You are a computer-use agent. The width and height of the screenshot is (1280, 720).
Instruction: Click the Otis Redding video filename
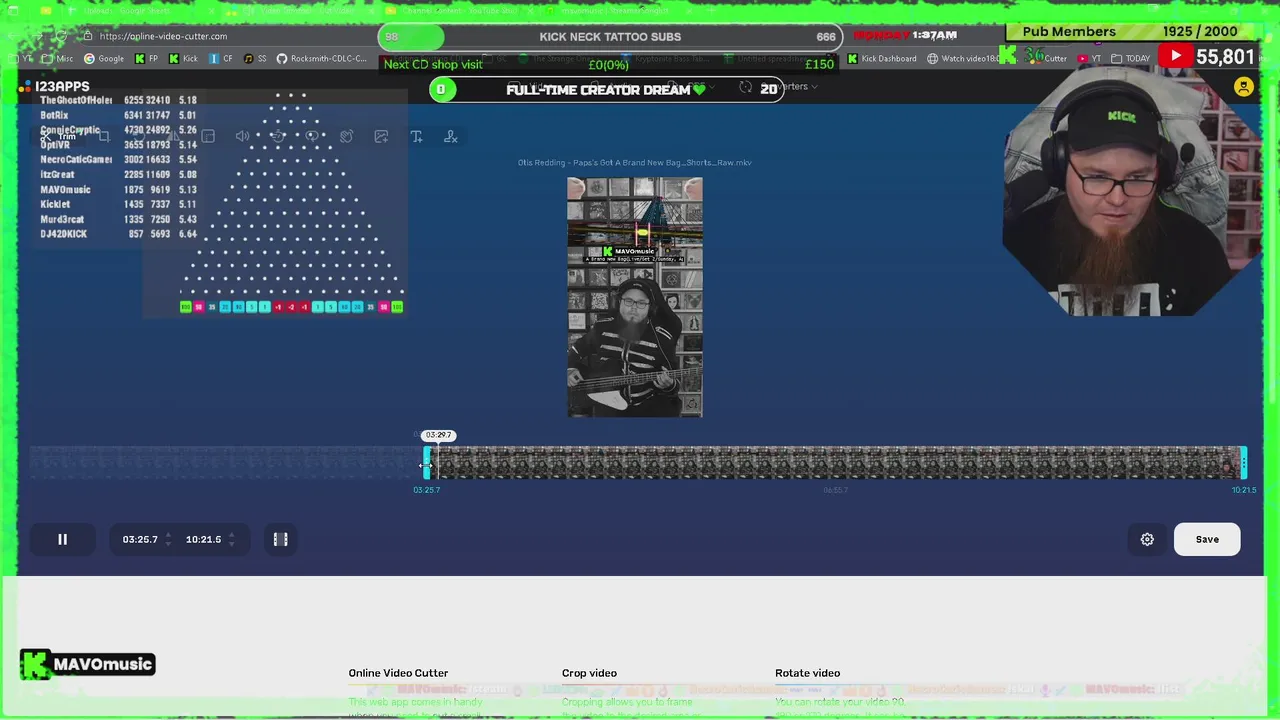(634, 162)
